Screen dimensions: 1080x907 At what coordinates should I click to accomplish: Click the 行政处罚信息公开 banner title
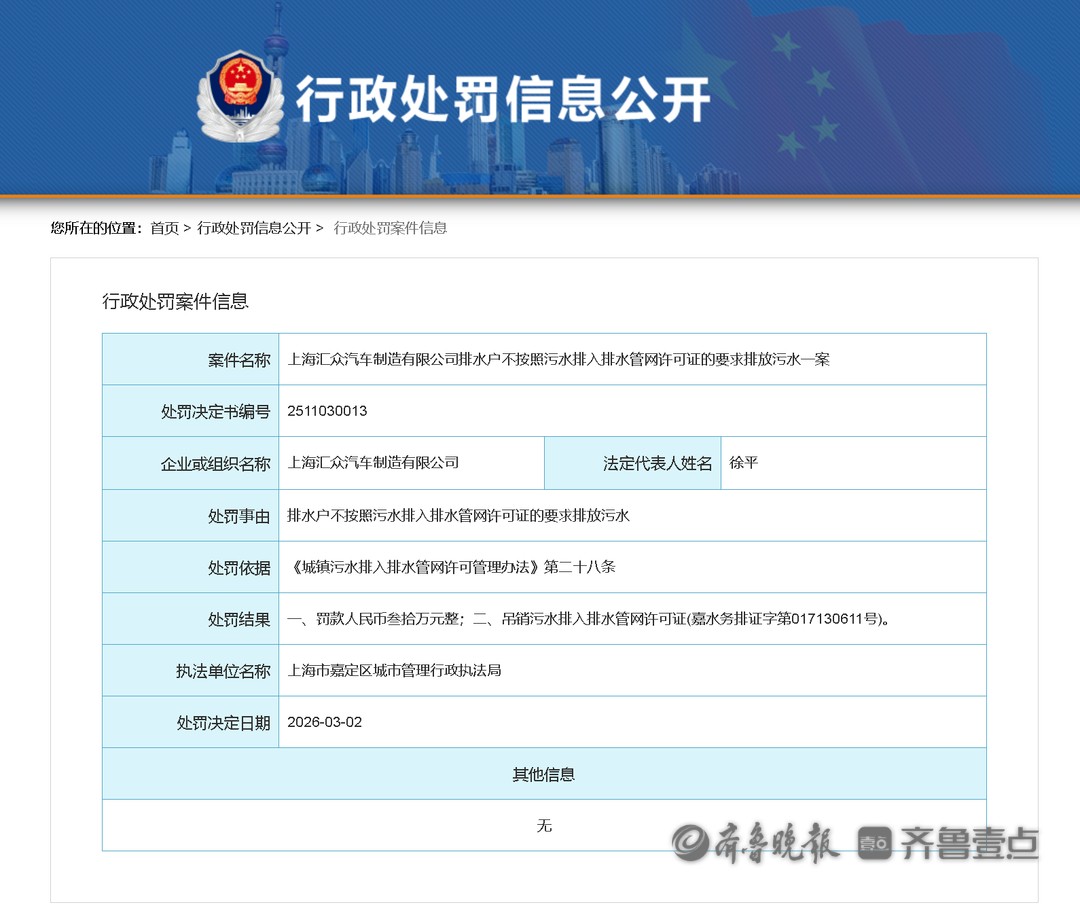click(x=502, y=99)
